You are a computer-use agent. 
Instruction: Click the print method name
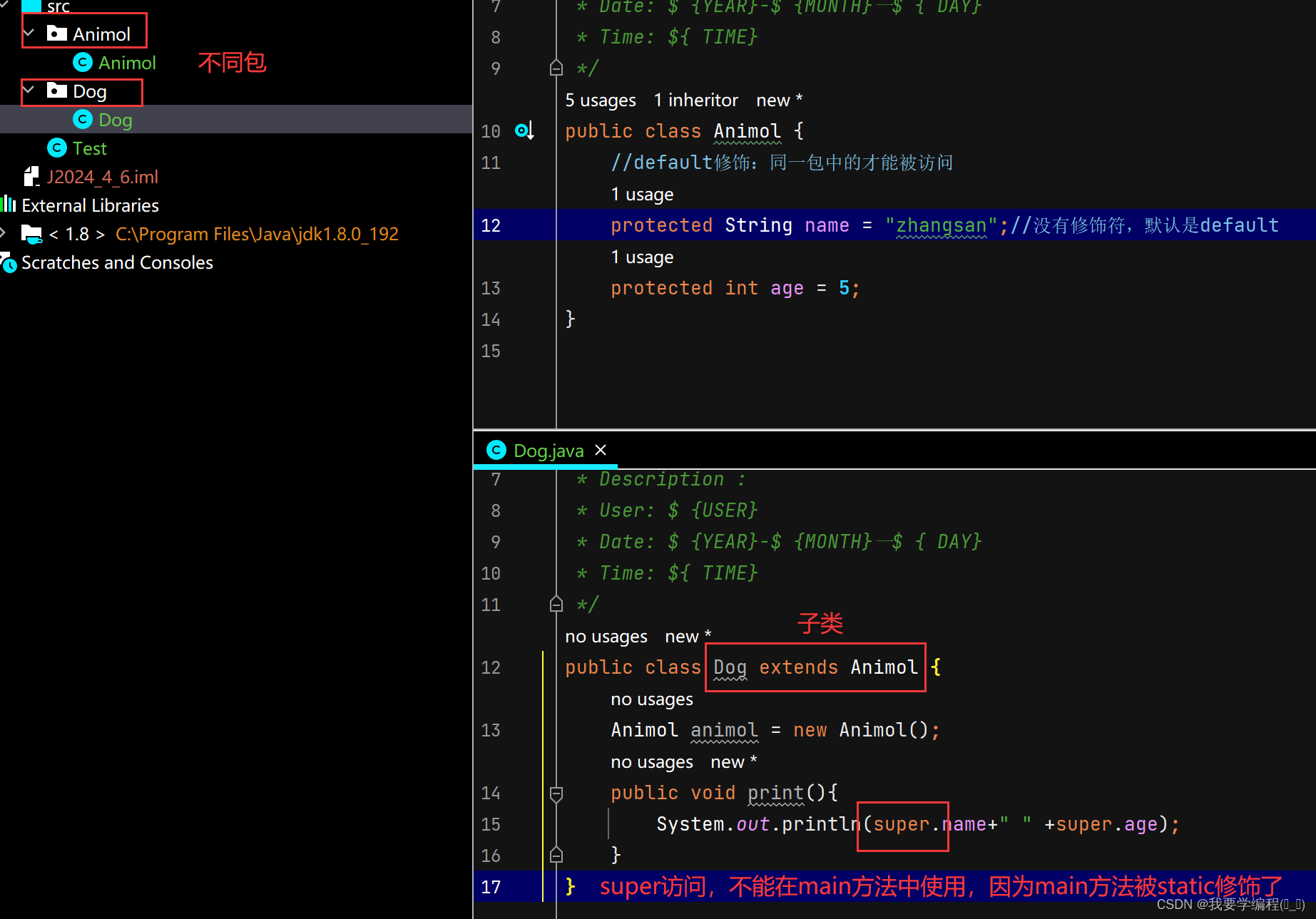point(776,793)
